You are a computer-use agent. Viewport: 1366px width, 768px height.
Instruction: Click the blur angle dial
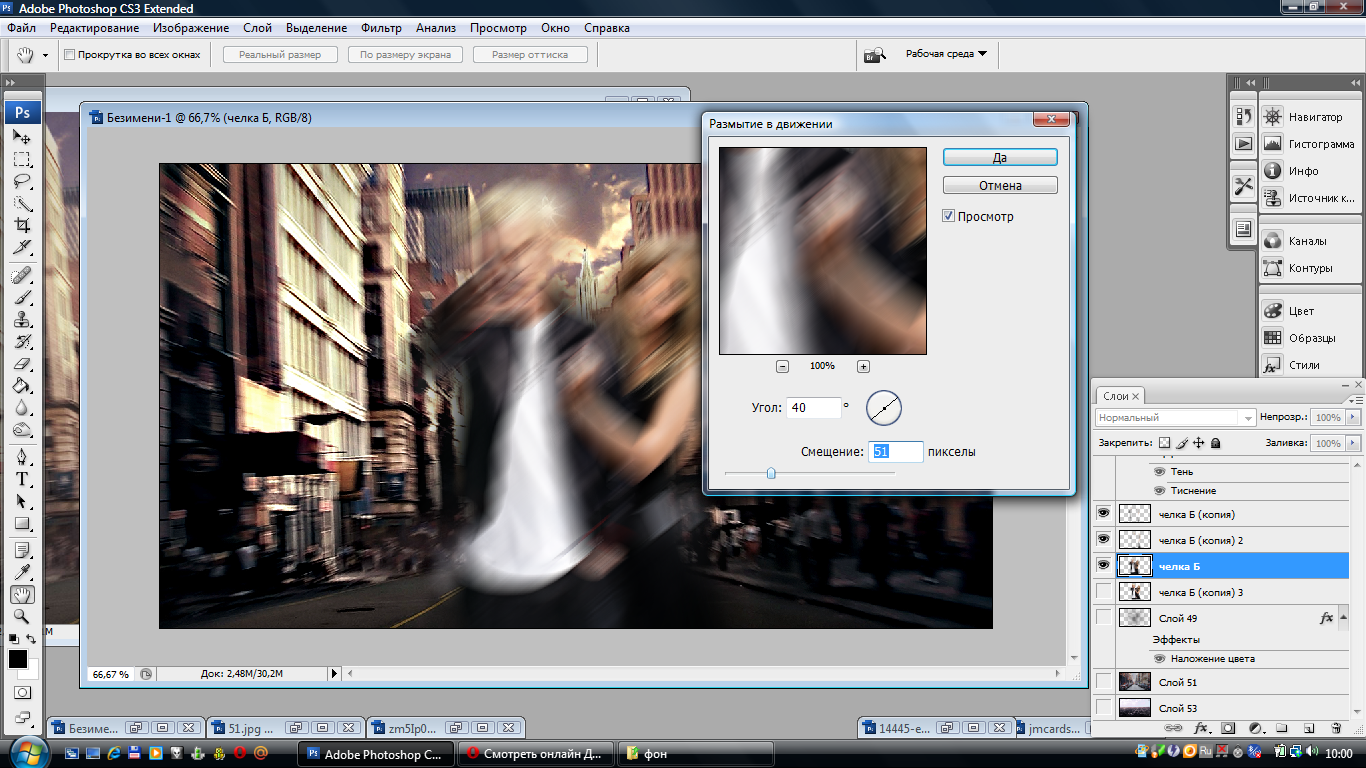[x=884, y=407]
